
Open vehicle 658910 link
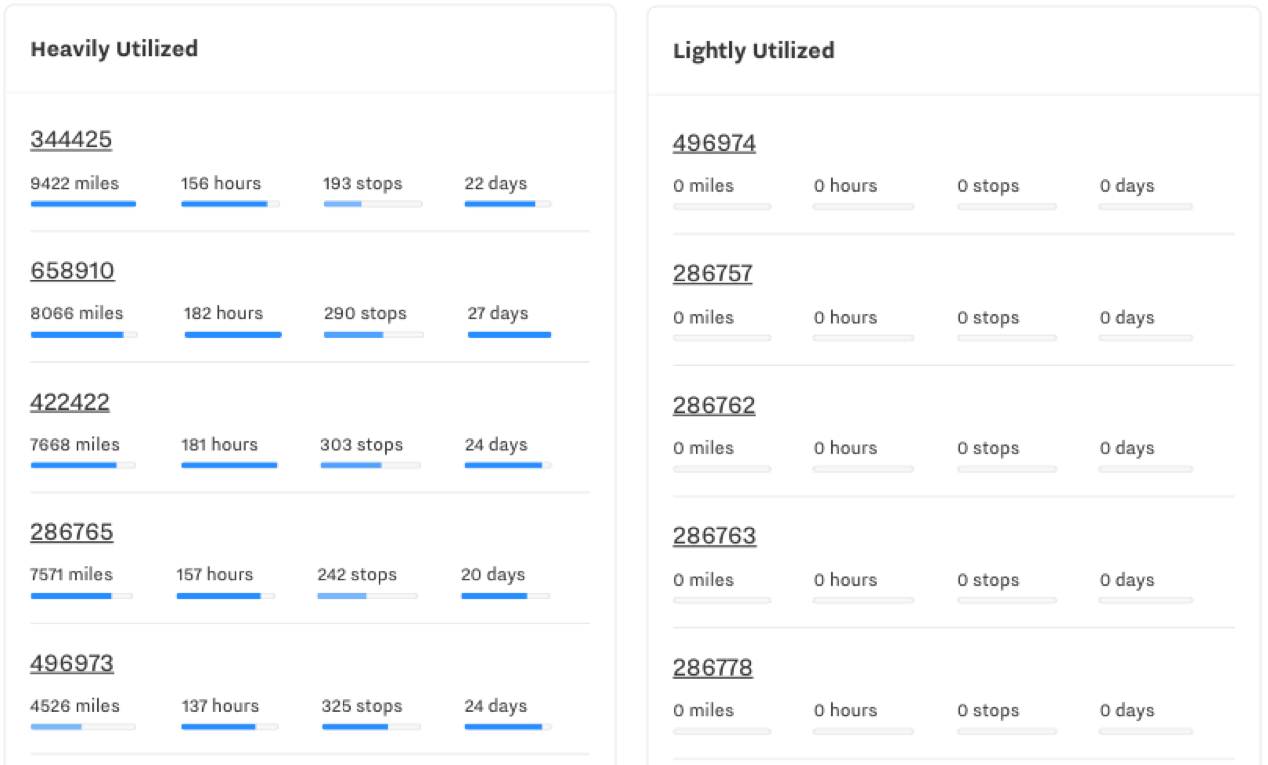[72, 271]
